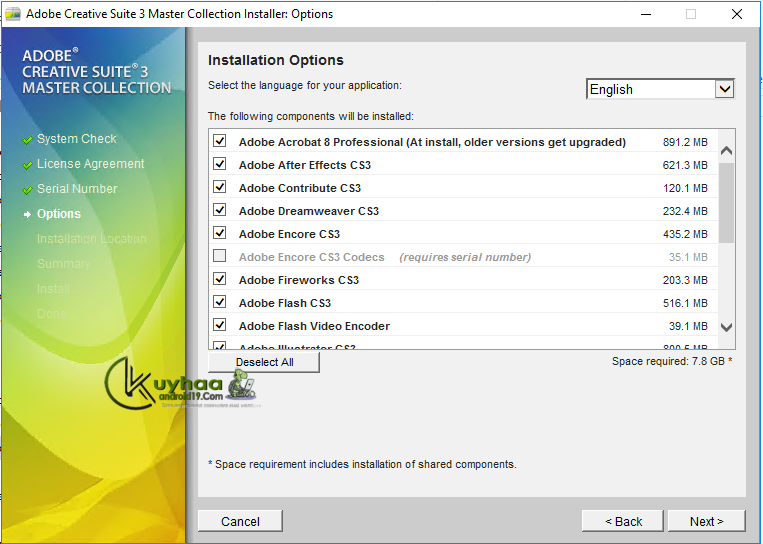The image size is (763, 544).
Task: Go back with the < Back button
Action: (x=623, y=521)
